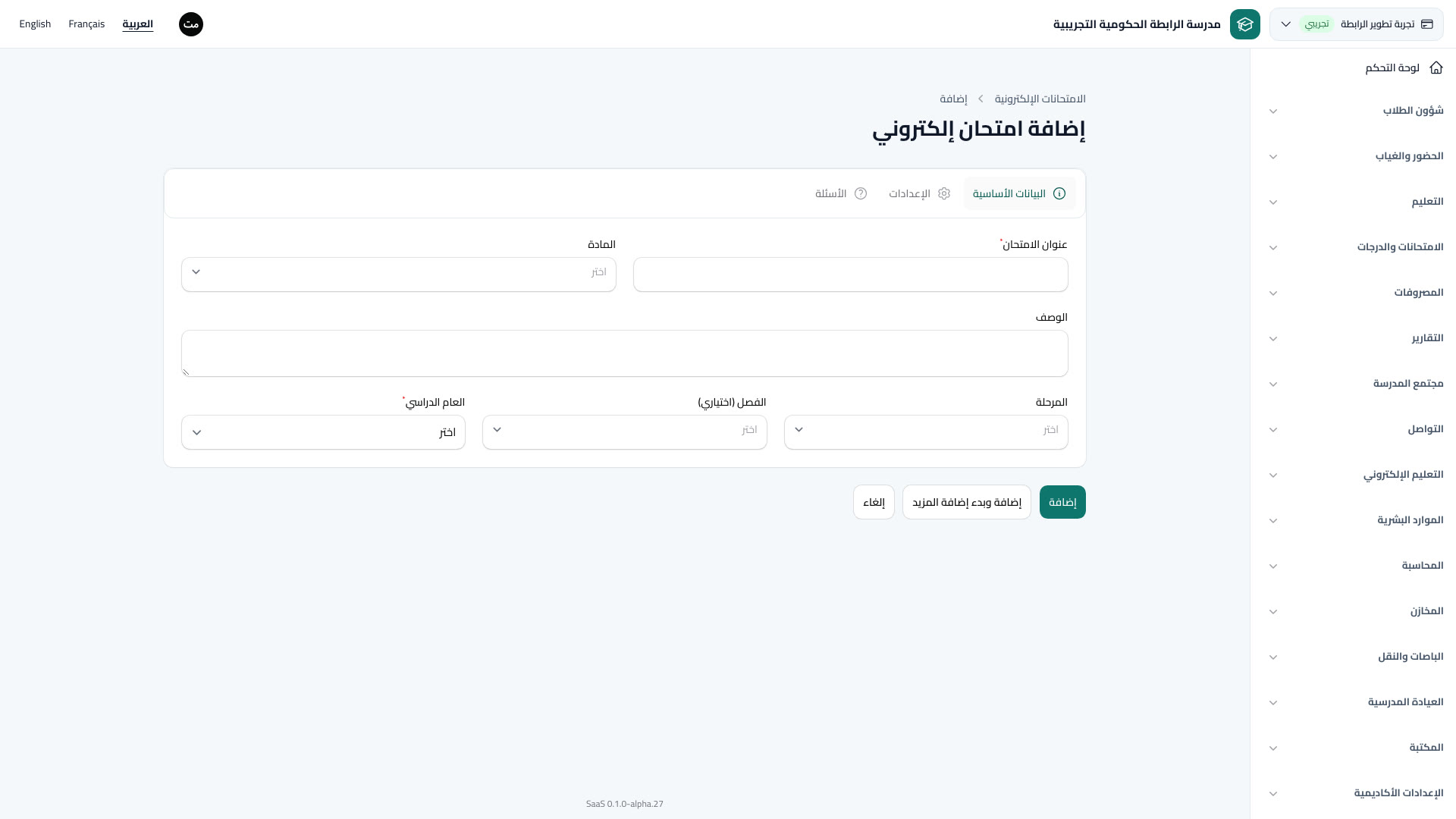Screen dimensions: 1456x819
Task: Expand مجتمع المدرسة sidebar section
Action: tap(1356, 384)
